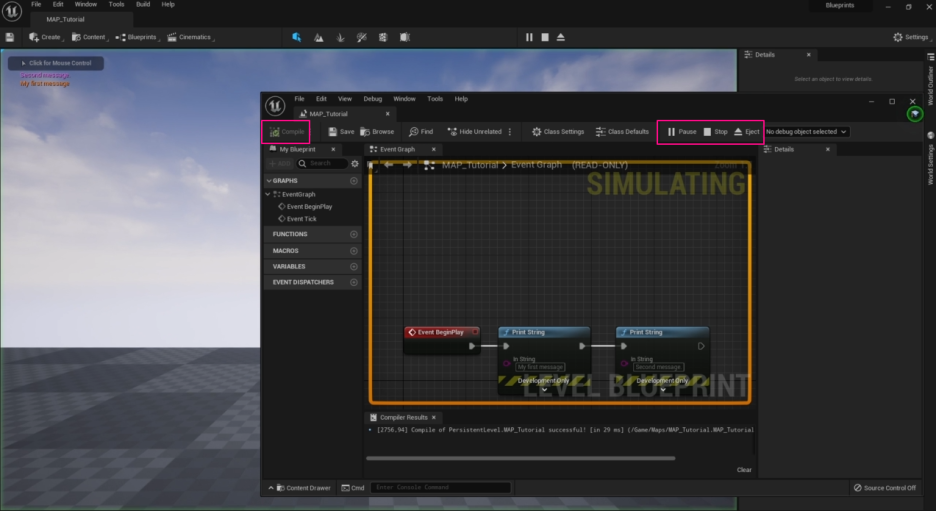Select the My Blueprint tab
This screenshot has height=511, width=936.
(x=297, y=149)
